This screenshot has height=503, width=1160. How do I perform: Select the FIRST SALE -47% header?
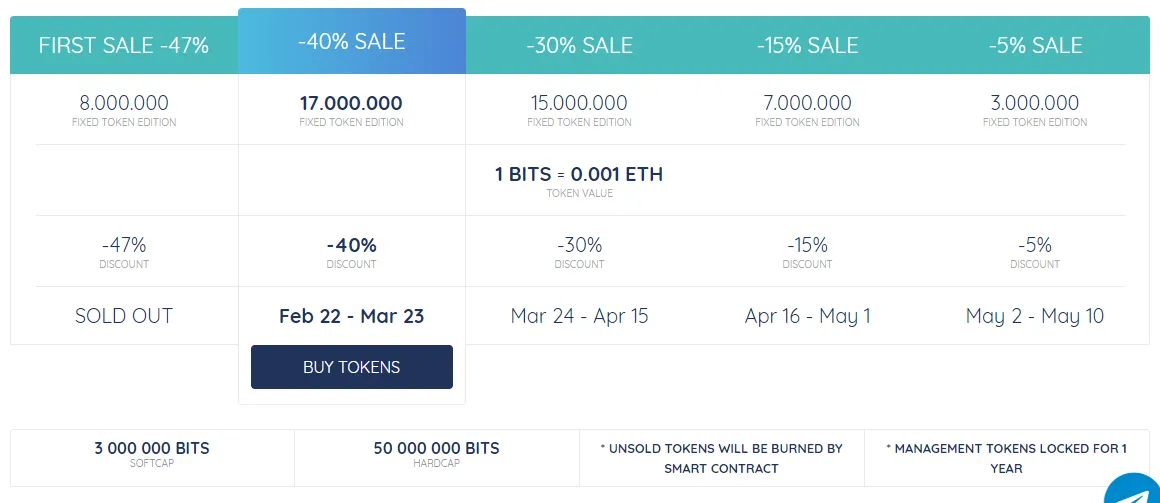point(124,45)
